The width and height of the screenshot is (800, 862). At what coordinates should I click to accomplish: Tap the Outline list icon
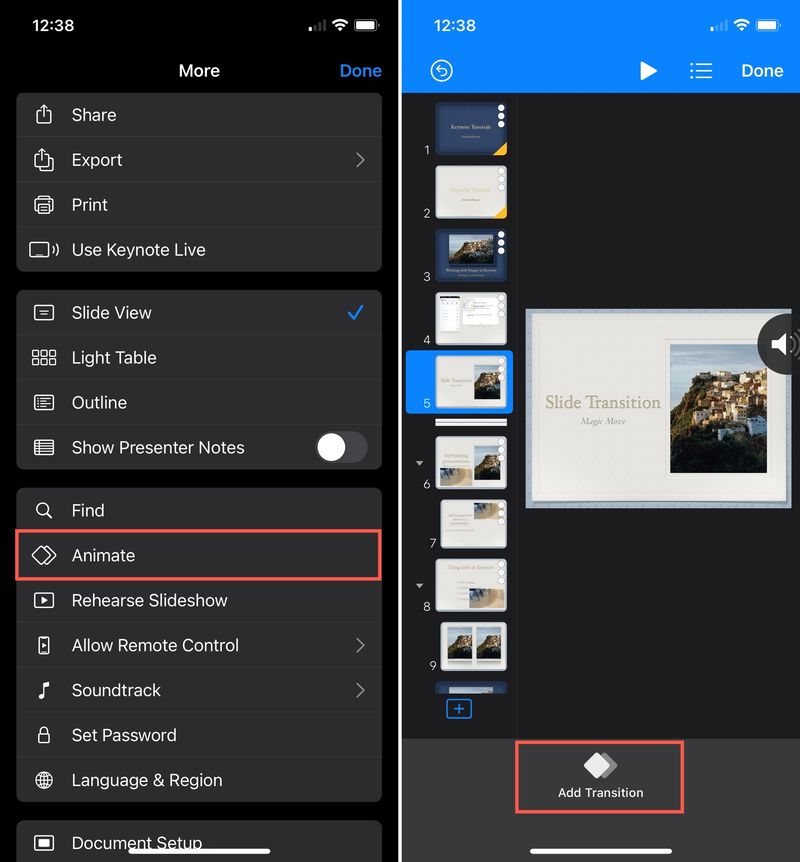tap(44, 402)
